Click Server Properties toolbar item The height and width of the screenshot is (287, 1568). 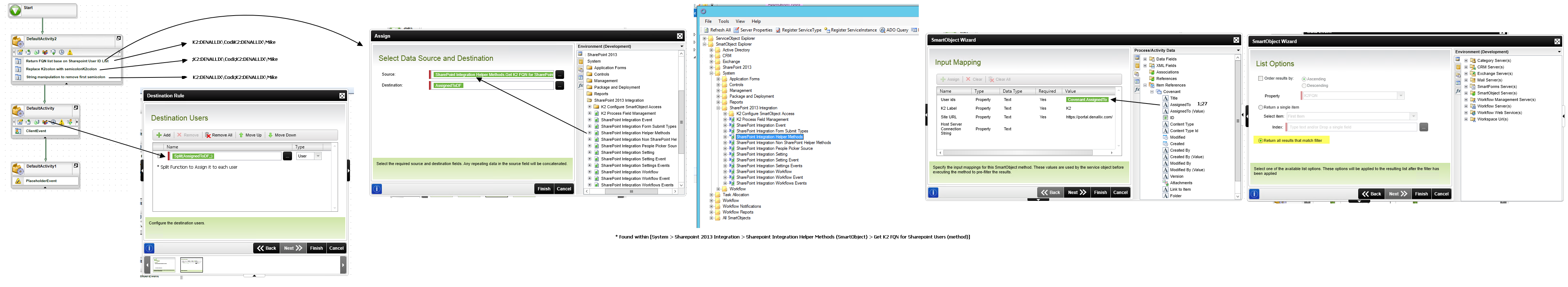point(753,30)
